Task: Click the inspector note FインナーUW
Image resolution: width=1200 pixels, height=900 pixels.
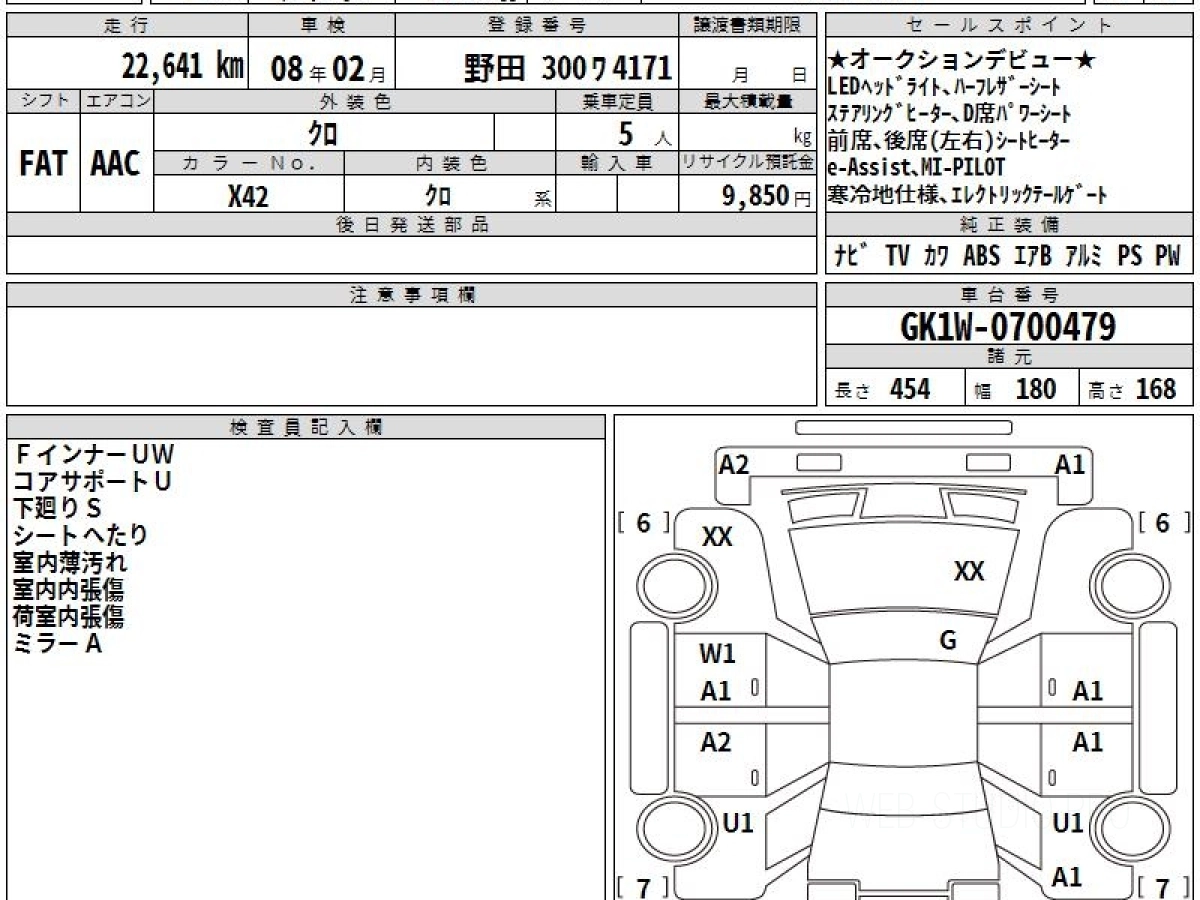Action: [94, 455]
